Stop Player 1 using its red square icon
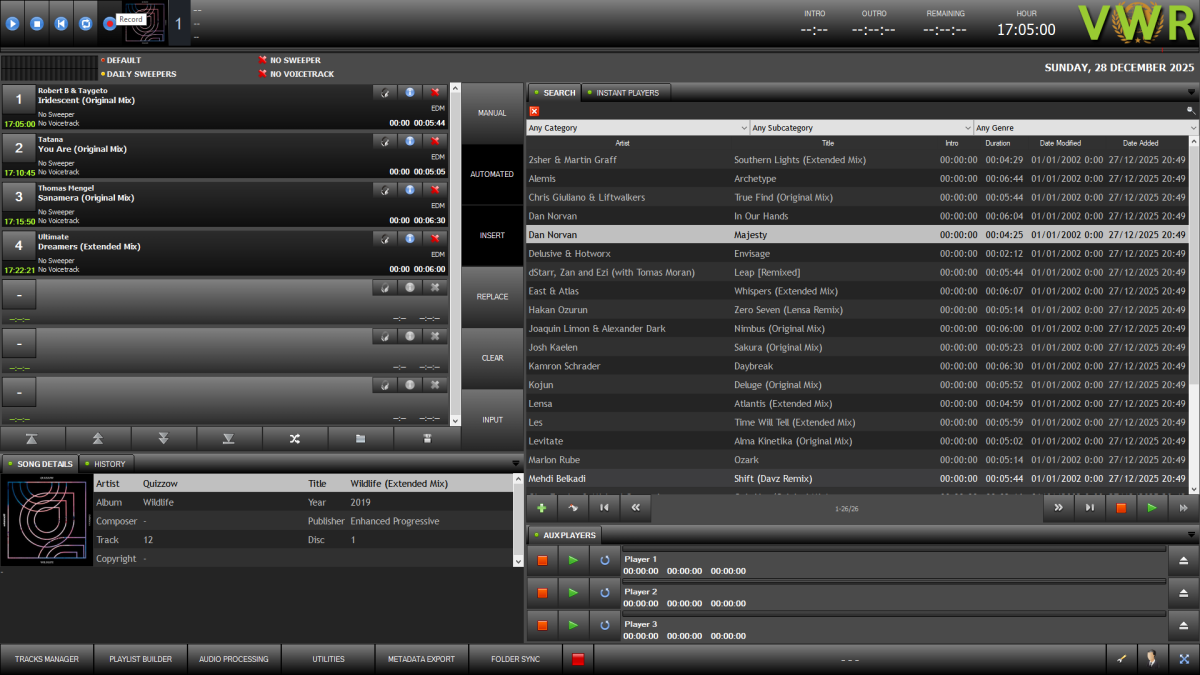 [x=542, y=560]
